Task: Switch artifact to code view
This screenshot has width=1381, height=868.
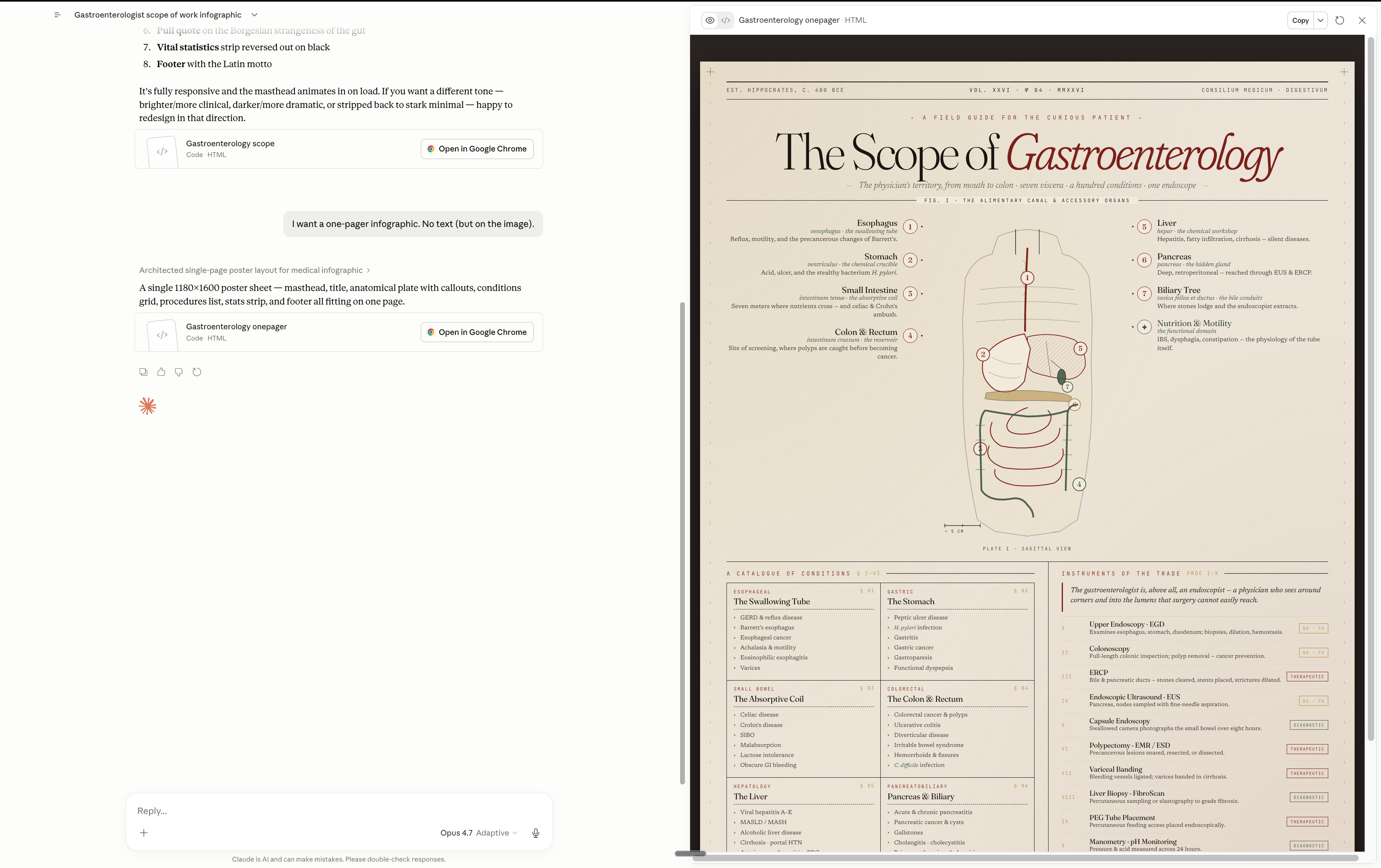Action: 726,20
